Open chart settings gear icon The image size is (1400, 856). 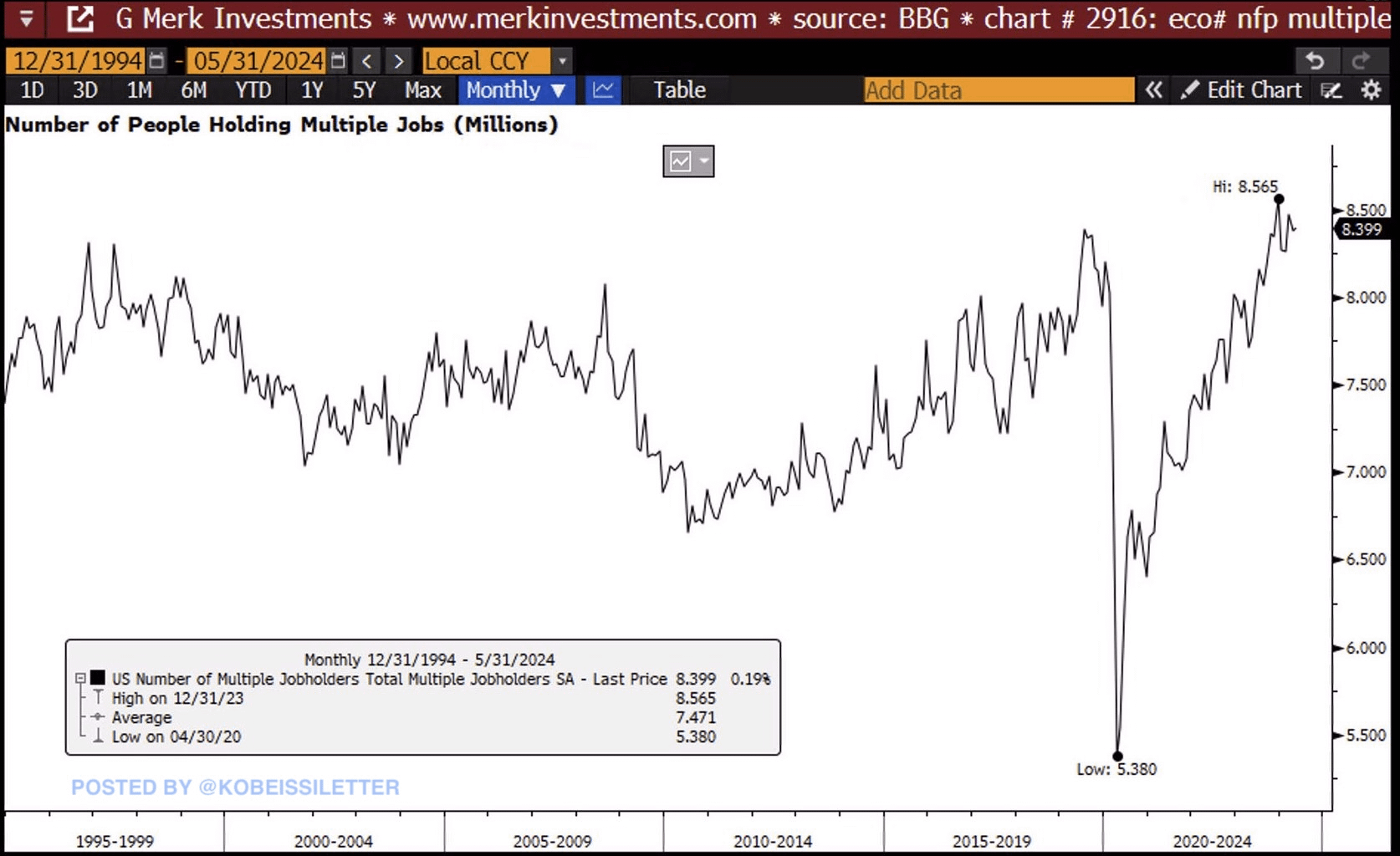[1371, 90]
